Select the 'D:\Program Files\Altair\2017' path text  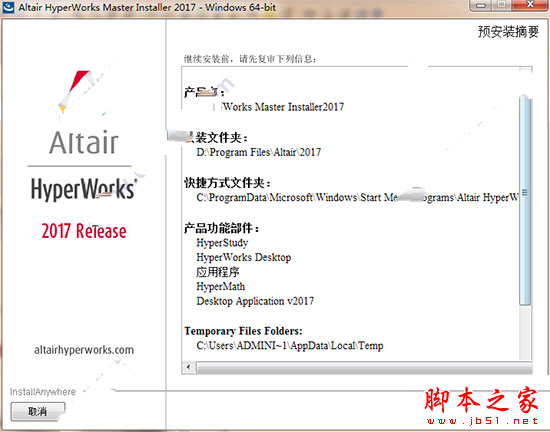pyautogui.click(x=259, y=152)
